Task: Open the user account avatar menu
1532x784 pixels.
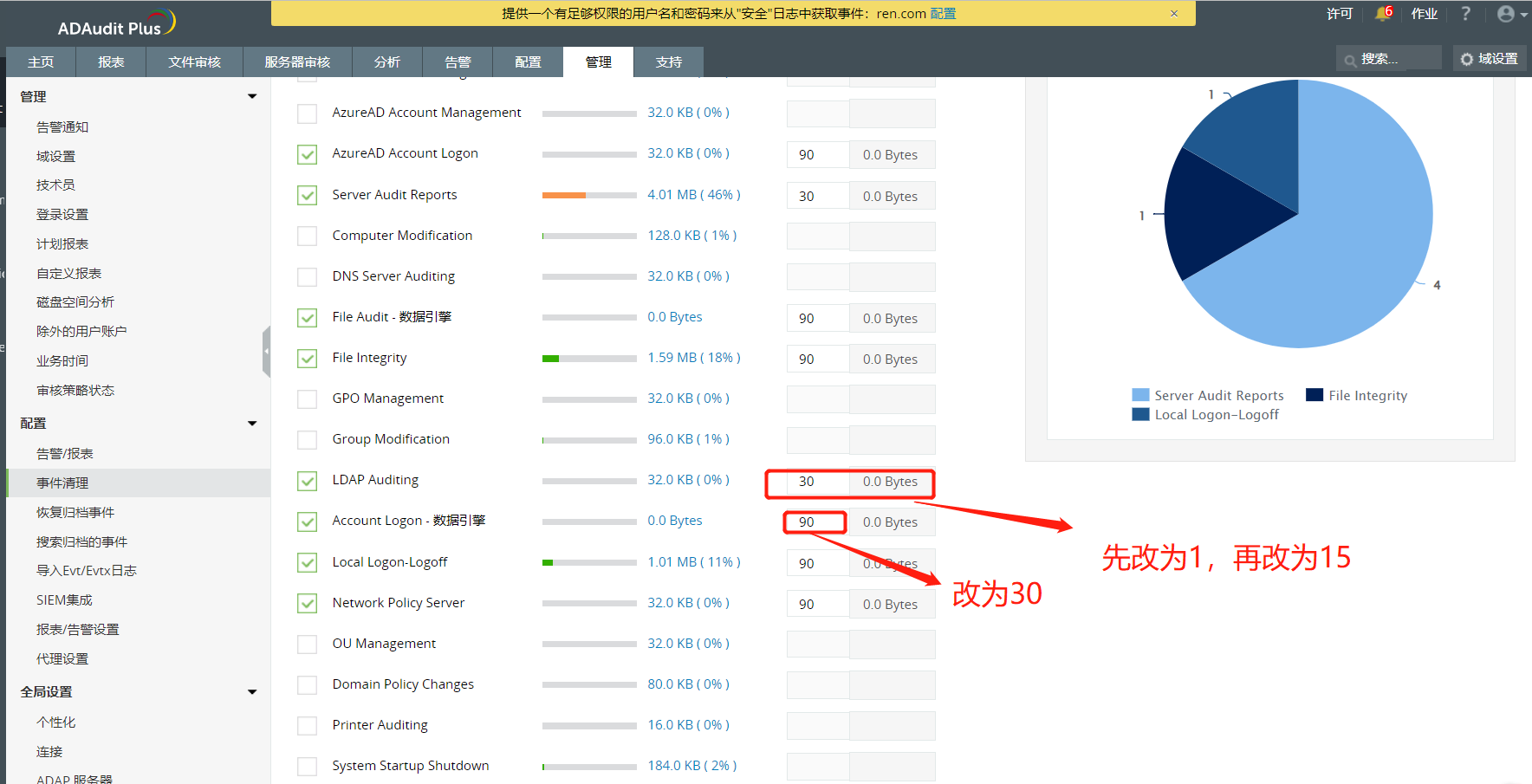Action: pos(1506,14)
